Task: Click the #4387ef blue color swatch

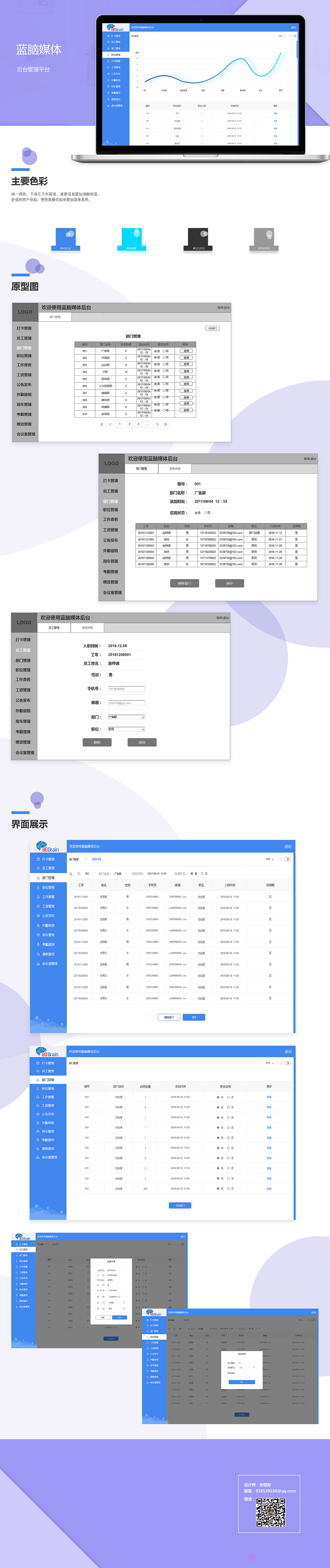Action: pos(65,239)
